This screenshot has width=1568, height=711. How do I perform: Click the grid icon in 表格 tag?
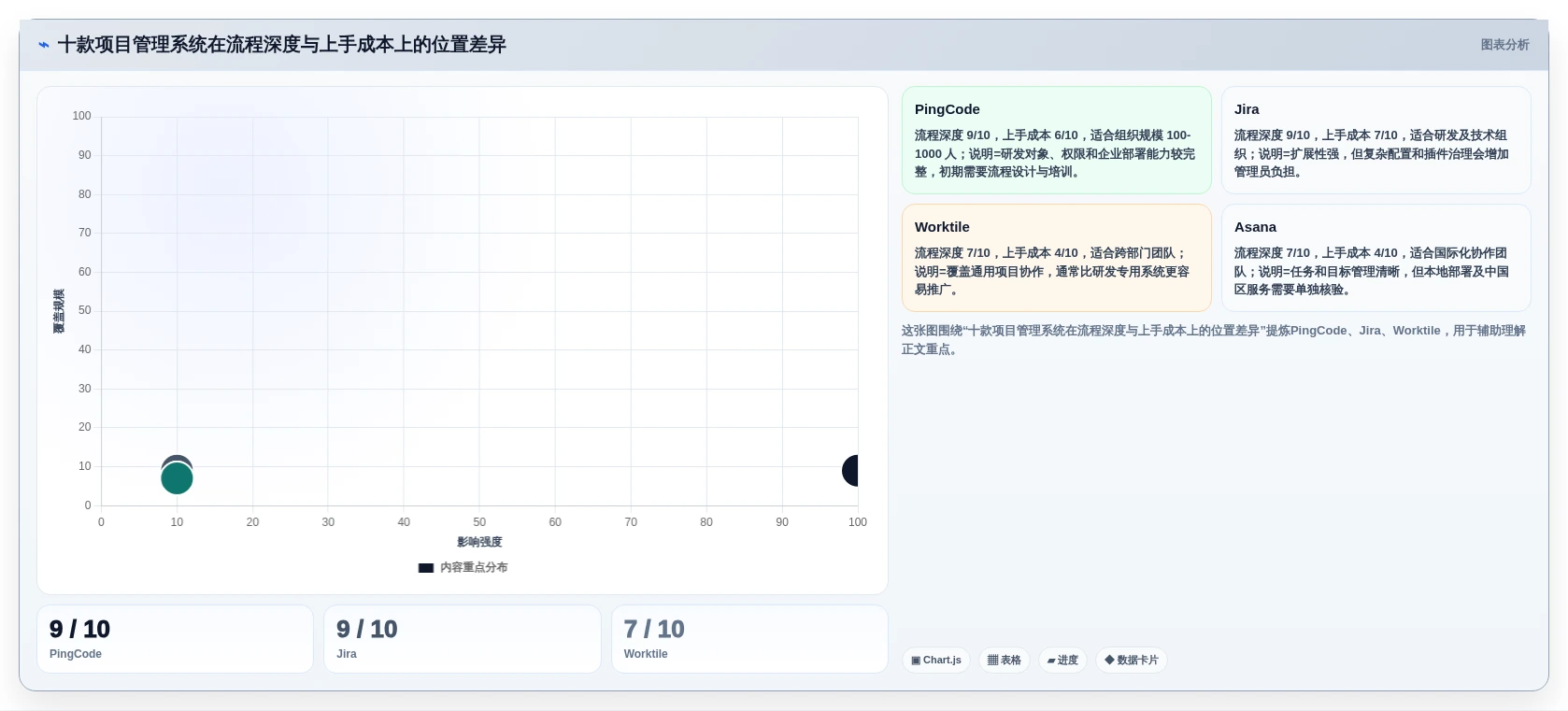[993, 661]
